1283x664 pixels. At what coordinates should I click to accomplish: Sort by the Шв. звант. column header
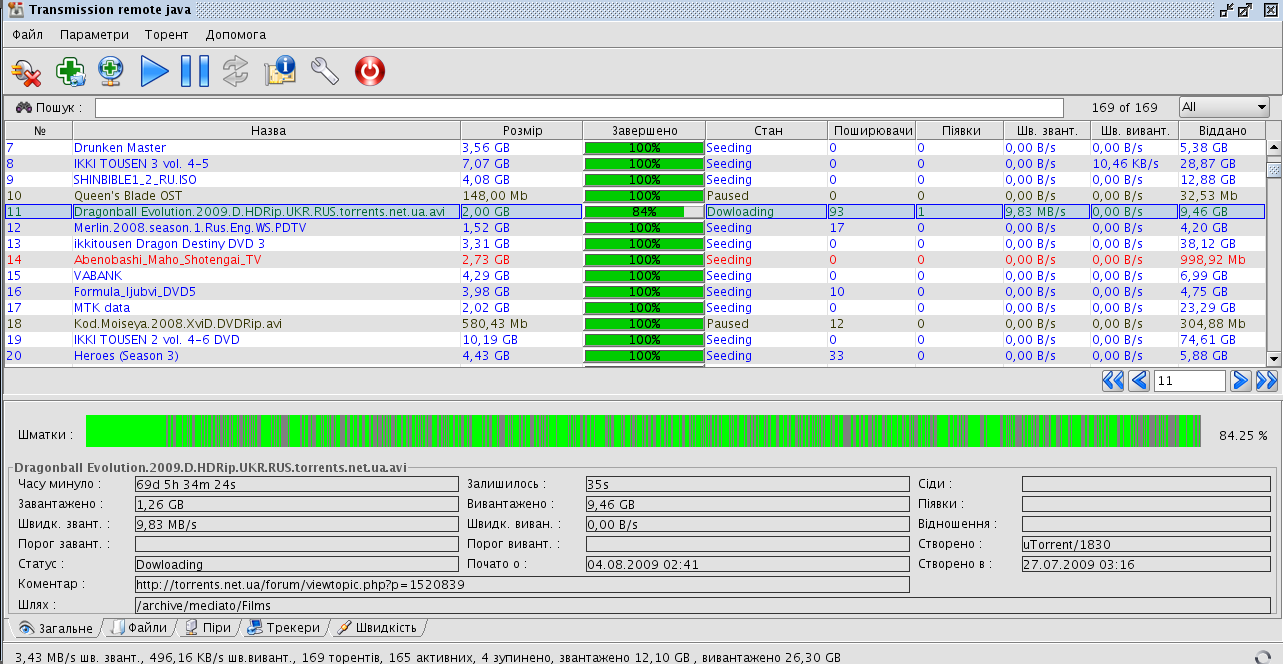point(1047,131)
